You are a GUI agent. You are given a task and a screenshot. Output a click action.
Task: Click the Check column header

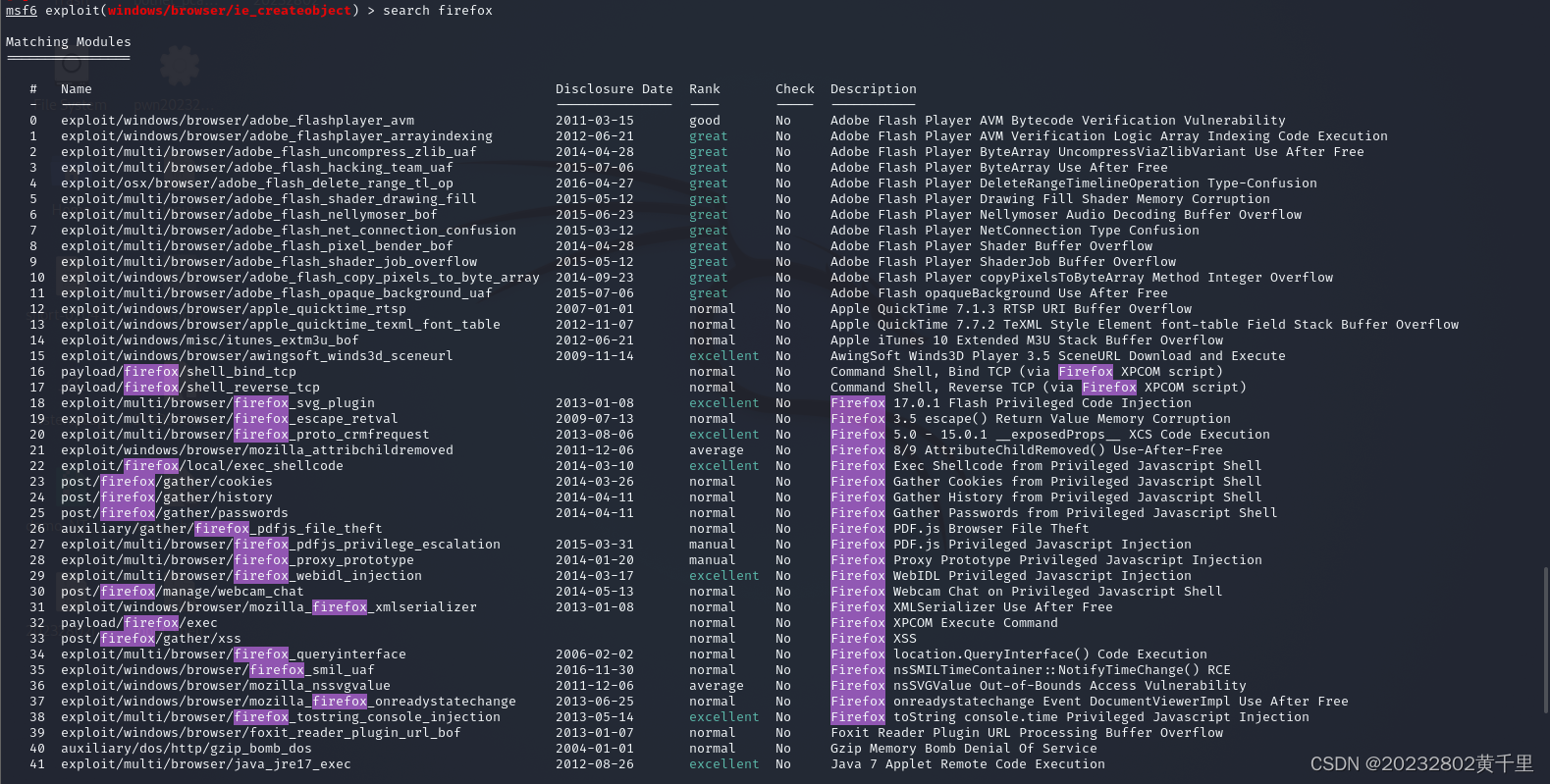795,89
